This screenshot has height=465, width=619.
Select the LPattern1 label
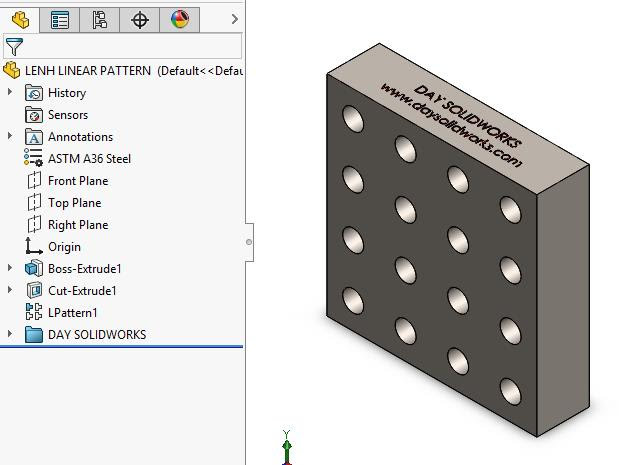click(73, 313)
